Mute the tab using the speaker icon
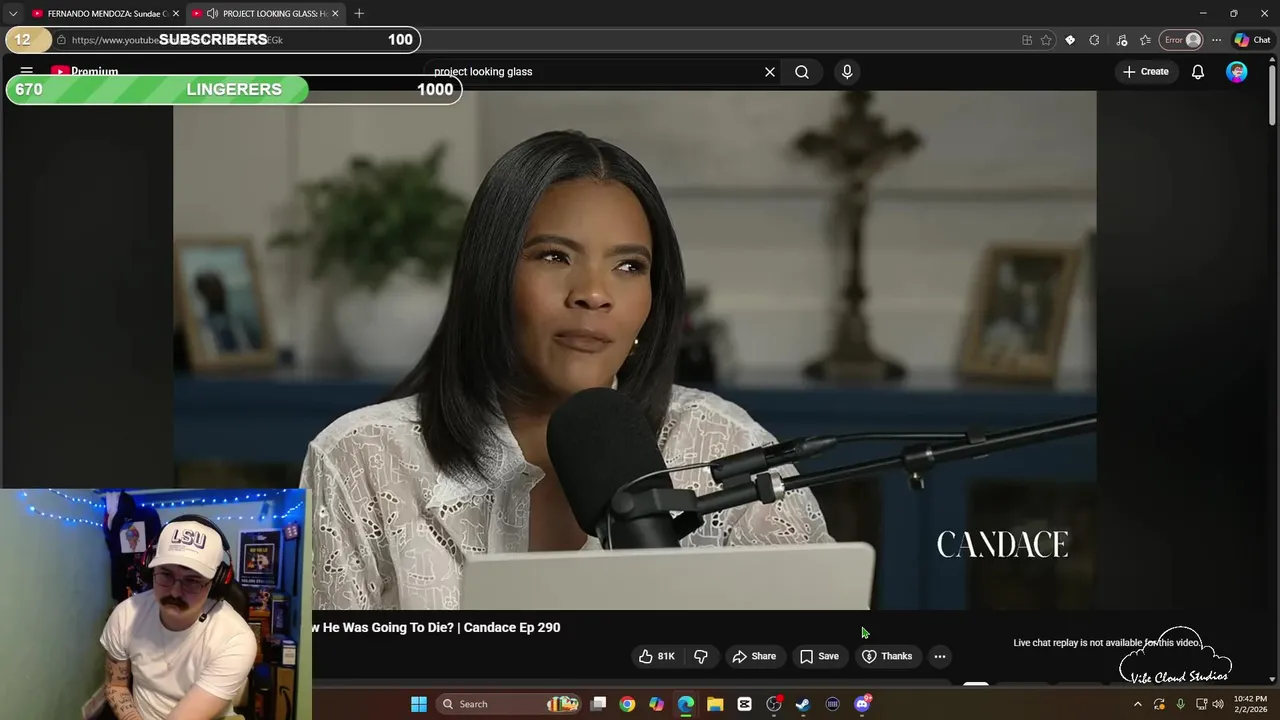This screenshot has height=720, width=1280. click(x=212, y=13)
